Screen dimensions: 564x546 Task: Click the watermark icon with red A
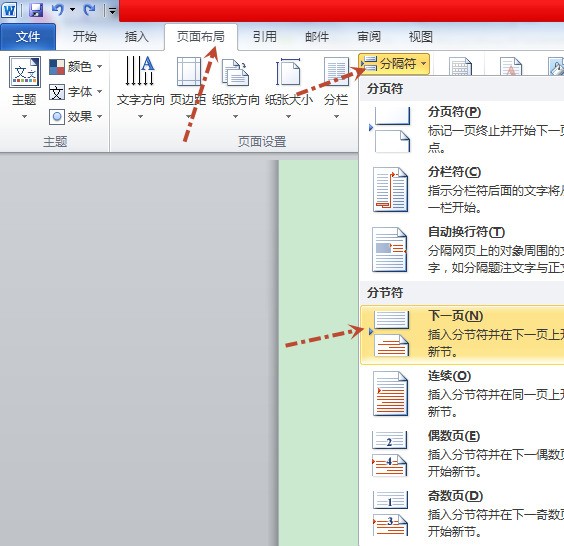coord(511,66)
